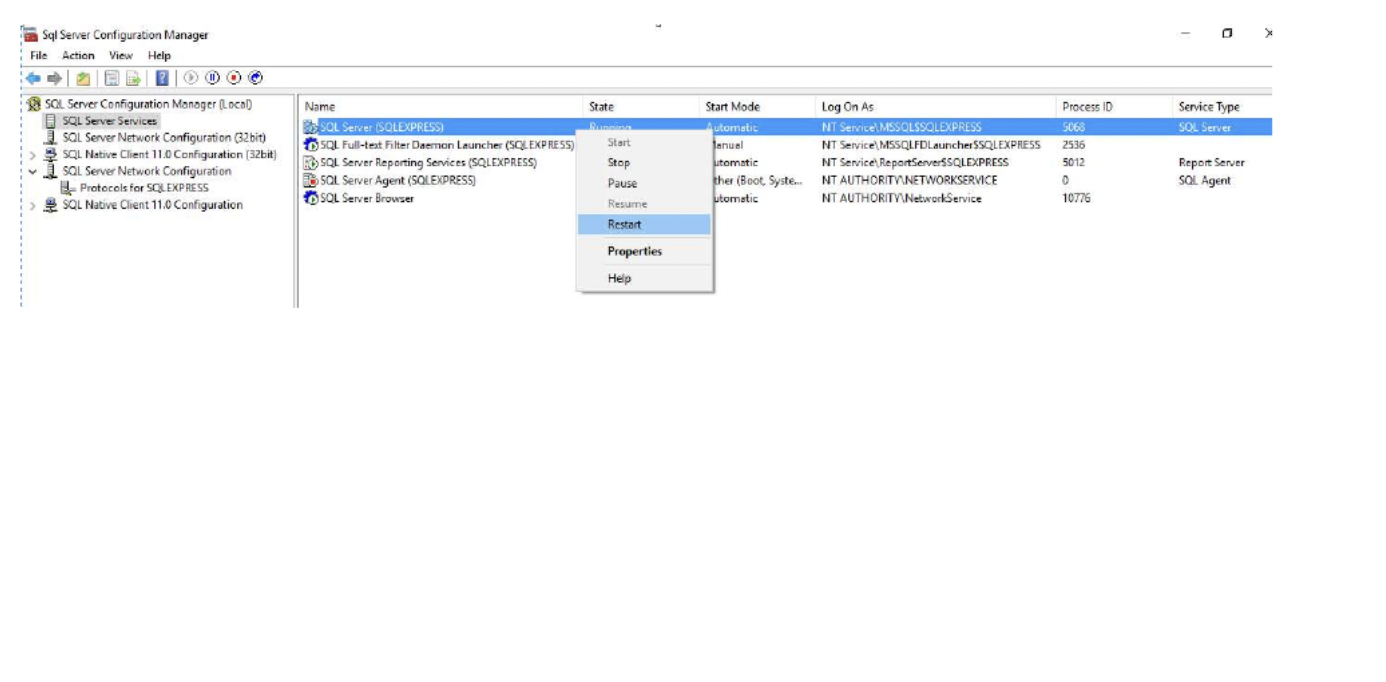The width and height of the screenshot is (1386, 682).
Task: Choose Pause from the context menu
Action: point(644,183)
